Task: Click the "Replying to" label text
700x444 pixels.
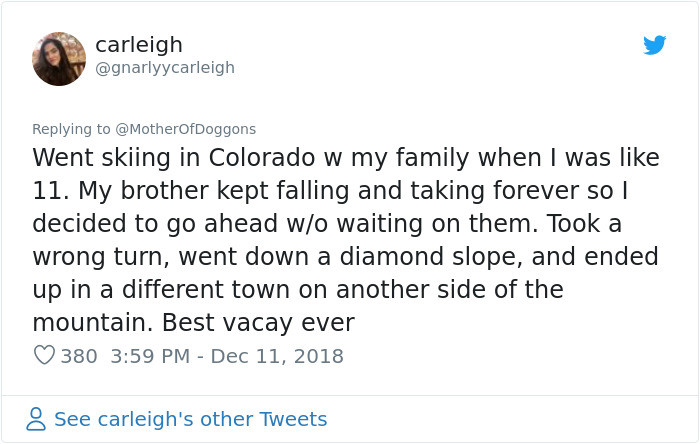Action: tap(72, 129)
